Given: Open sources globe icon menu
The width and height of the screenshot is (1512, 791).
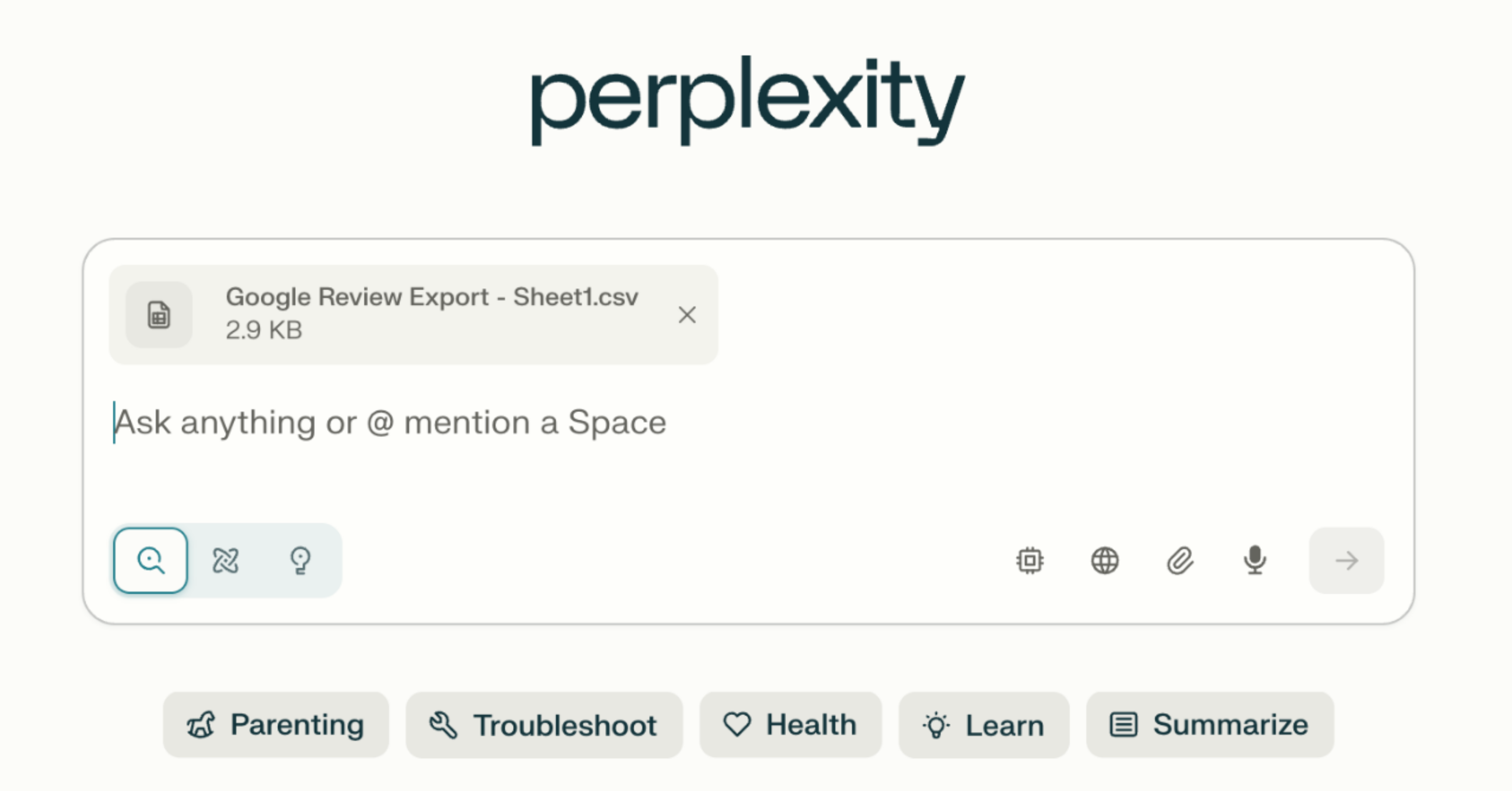Looking at the screenshot, I should click(1105, 560).
